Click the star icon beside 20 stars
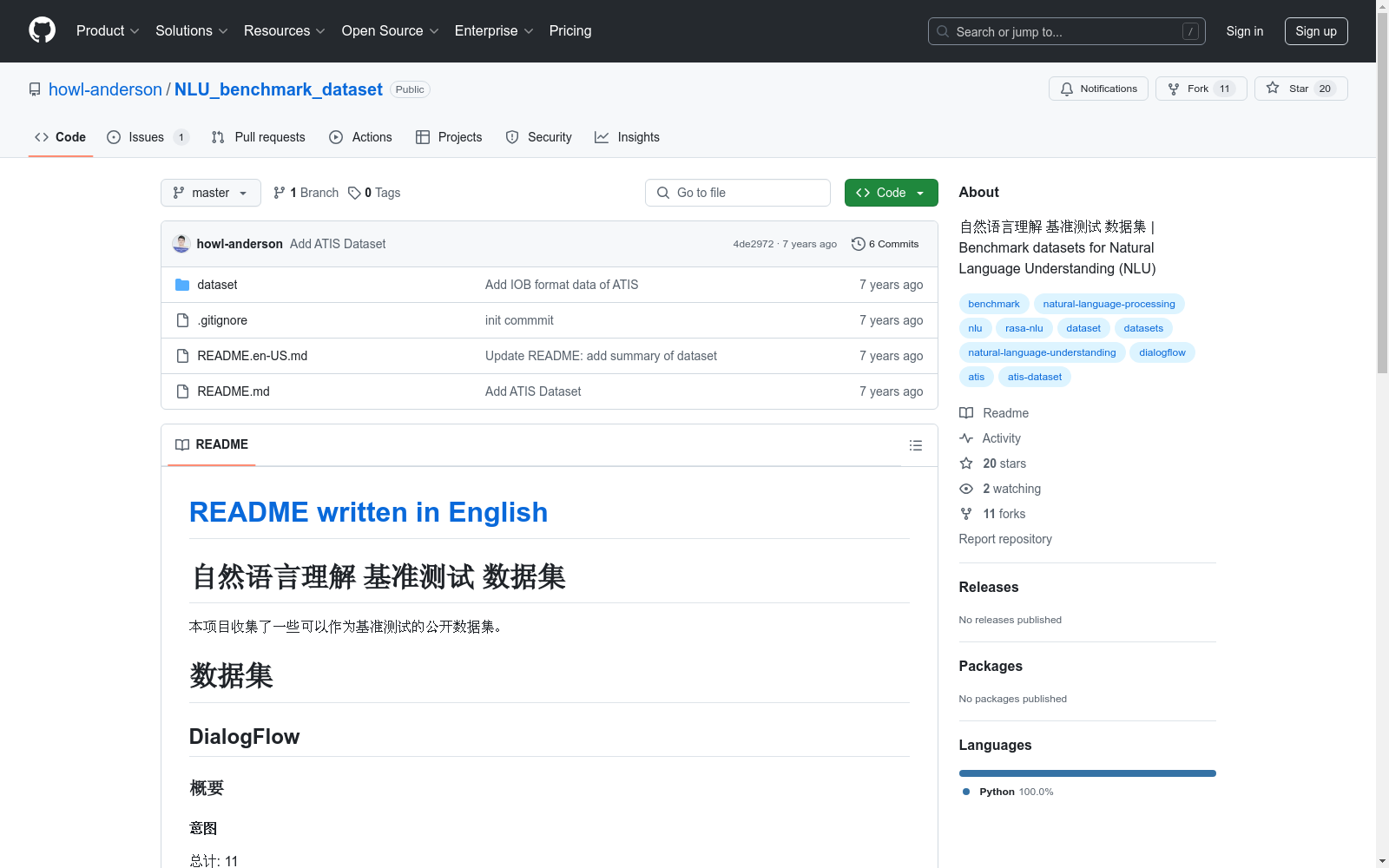The image size is (1389, 868). coord(966,464)
